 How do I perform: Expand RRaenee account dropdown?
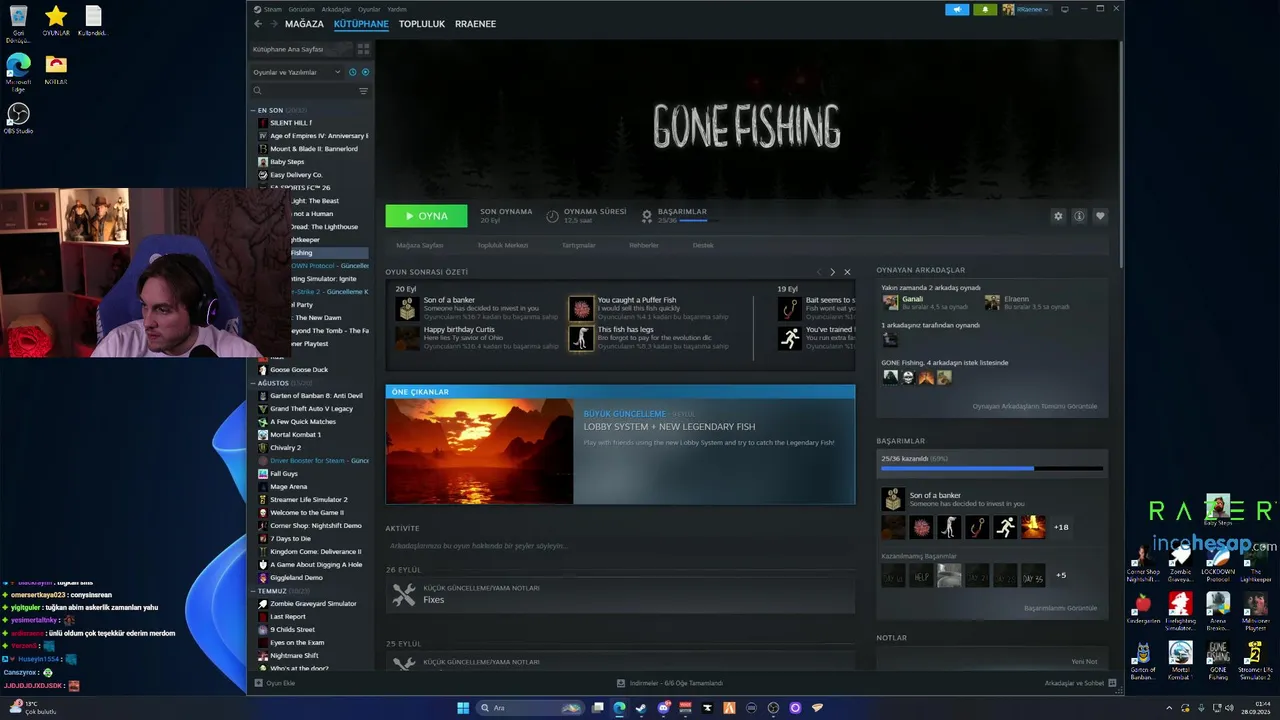[1027, 9]
